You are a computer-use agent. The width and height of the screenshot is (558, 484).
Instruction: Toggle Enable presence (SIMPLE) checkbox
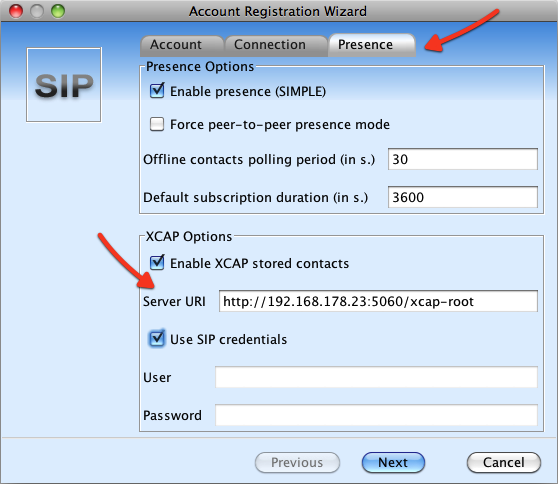[157, 91]
